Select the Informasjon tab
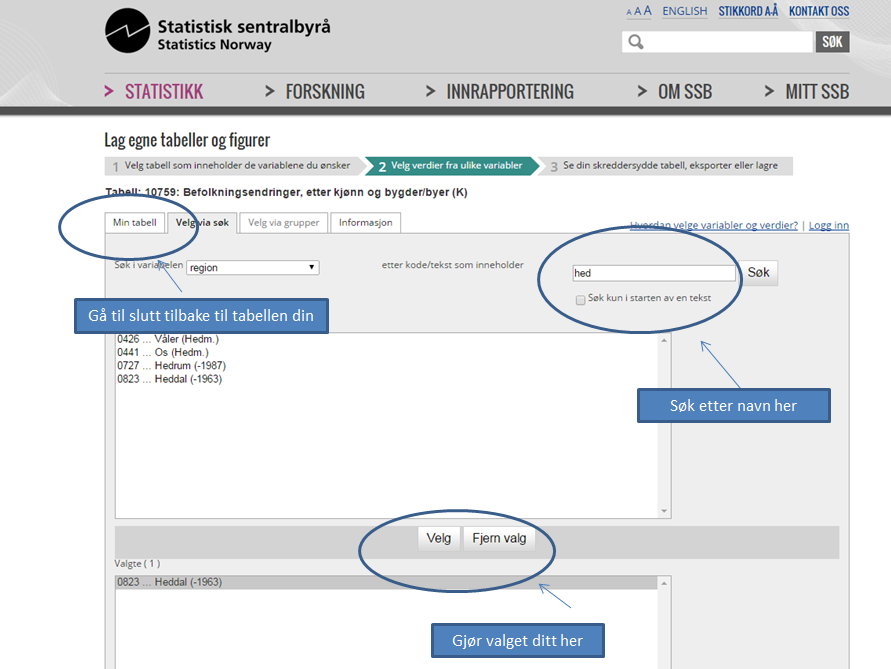 tap(366, 222)
